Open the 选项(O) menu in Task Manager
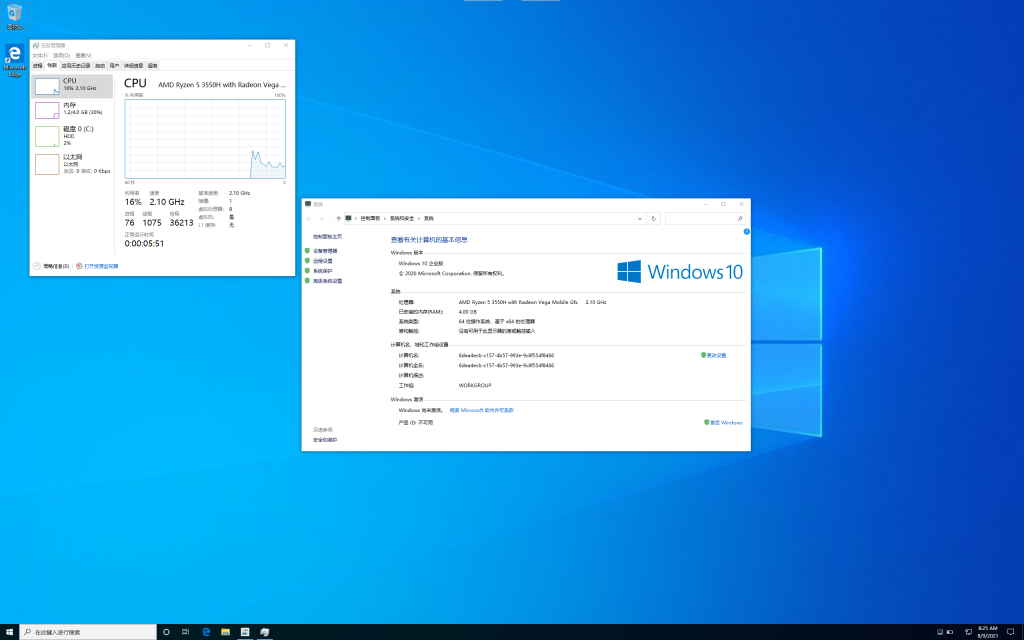The height and width of the screenshot is (640, 1024). pyautogui.click(x=61, y=56)
